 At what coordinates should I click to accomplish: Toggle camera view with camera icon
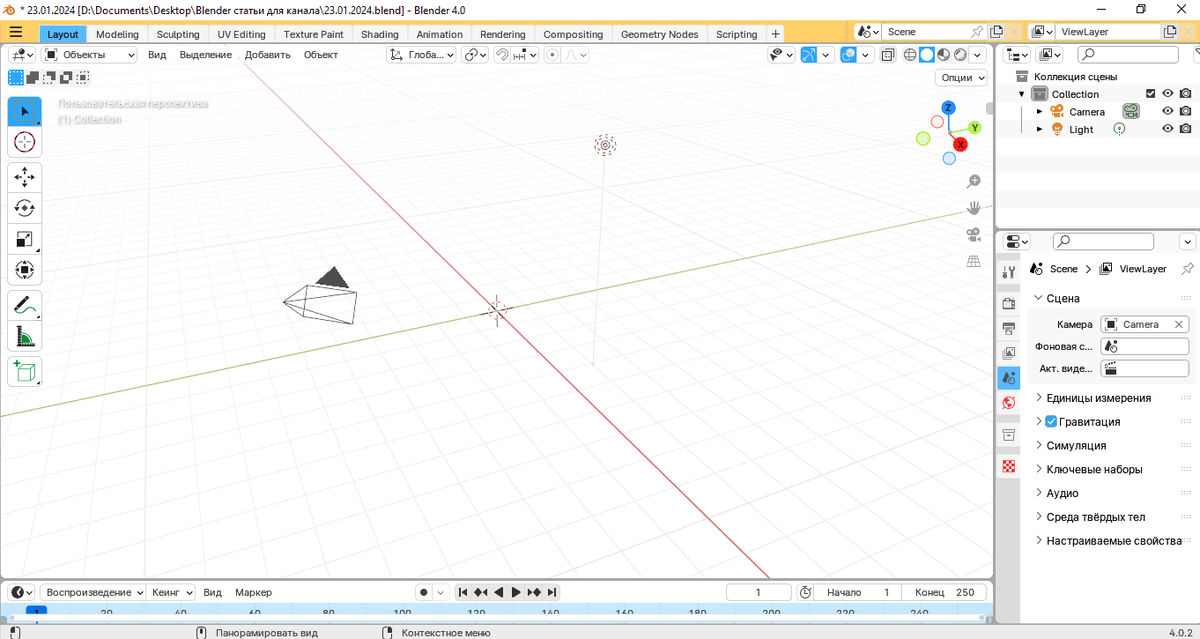pos(973,235)
